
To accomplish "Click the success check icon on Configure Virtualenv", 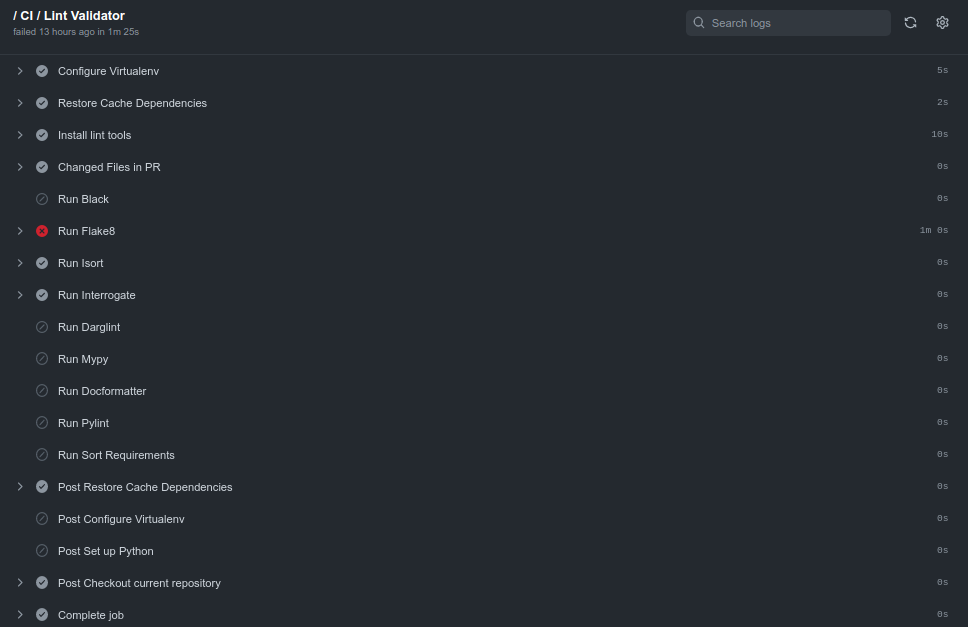I will (41, 70).
